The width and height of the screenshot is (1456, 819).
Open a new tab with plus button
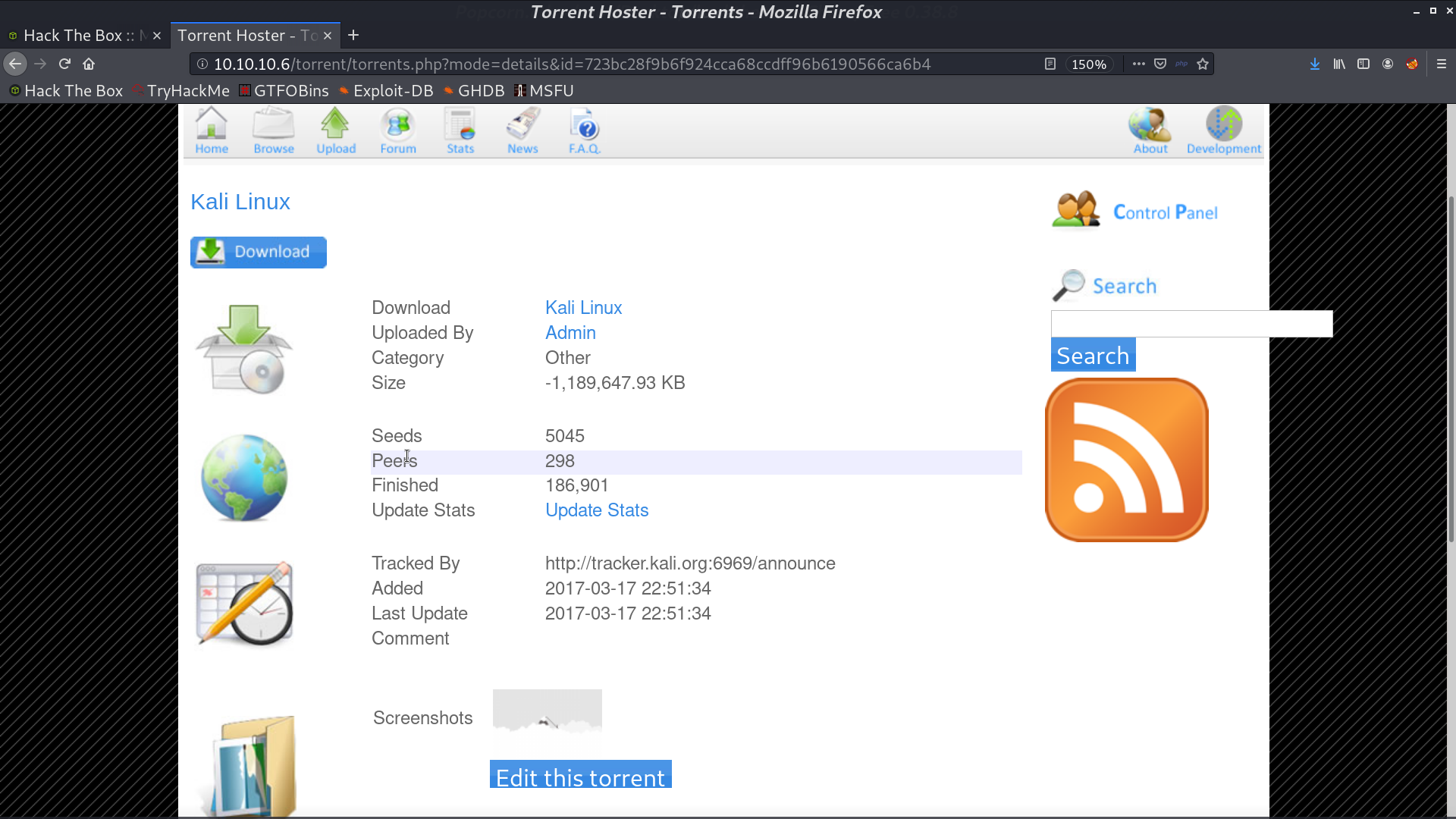pos(353,35)
